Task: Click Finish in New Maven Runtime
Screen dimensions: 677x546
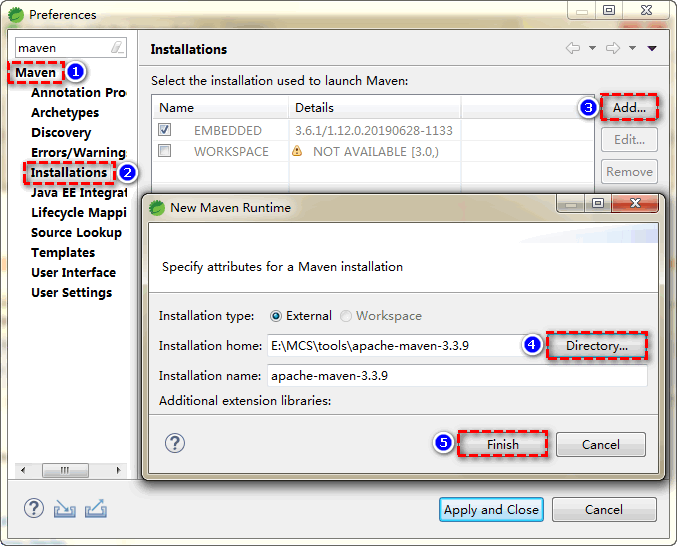Action: point(503,444)
